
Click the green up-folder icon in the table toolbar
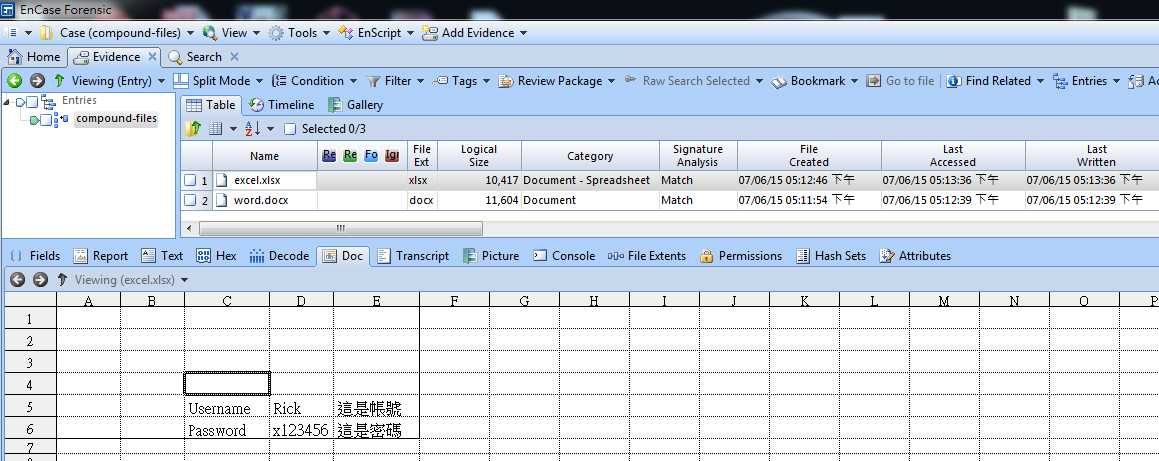point(194,129)
